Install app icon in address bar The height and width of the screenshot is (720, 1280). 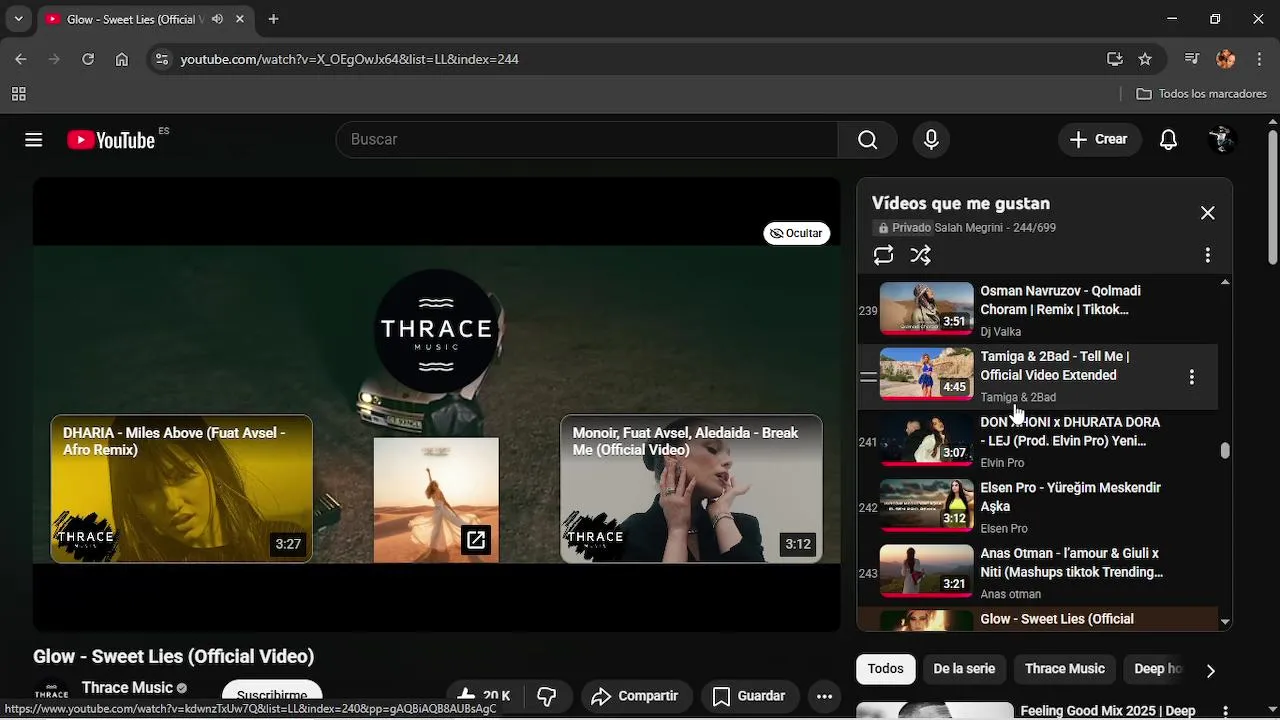point(1114,59)
